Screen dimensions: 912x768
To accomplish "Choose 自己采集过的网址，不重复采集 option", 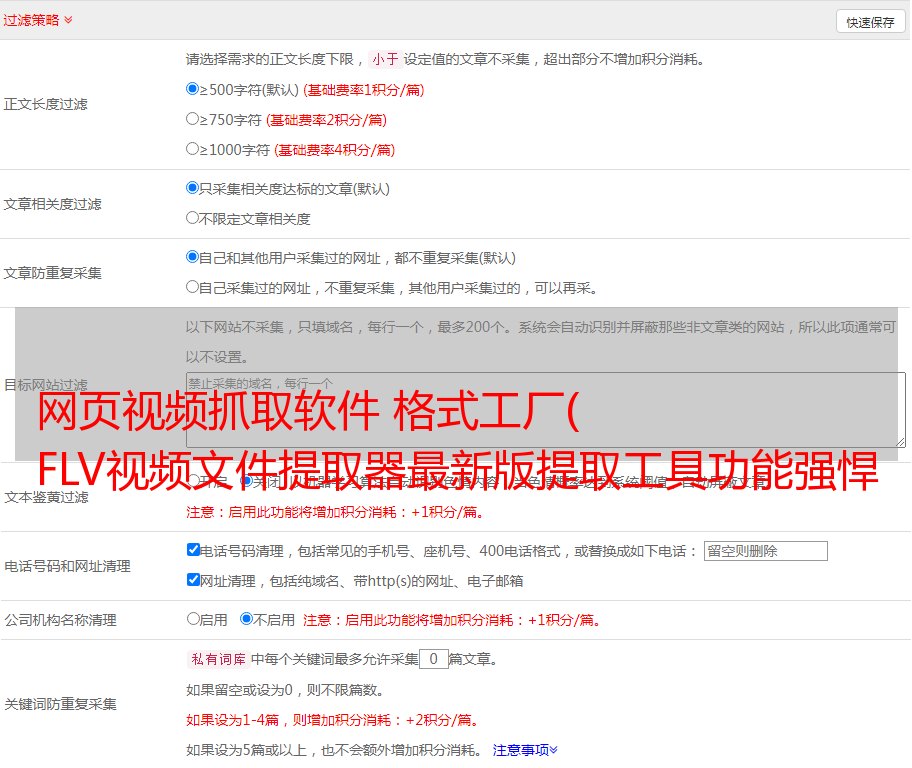I will (x=193, y=287).
